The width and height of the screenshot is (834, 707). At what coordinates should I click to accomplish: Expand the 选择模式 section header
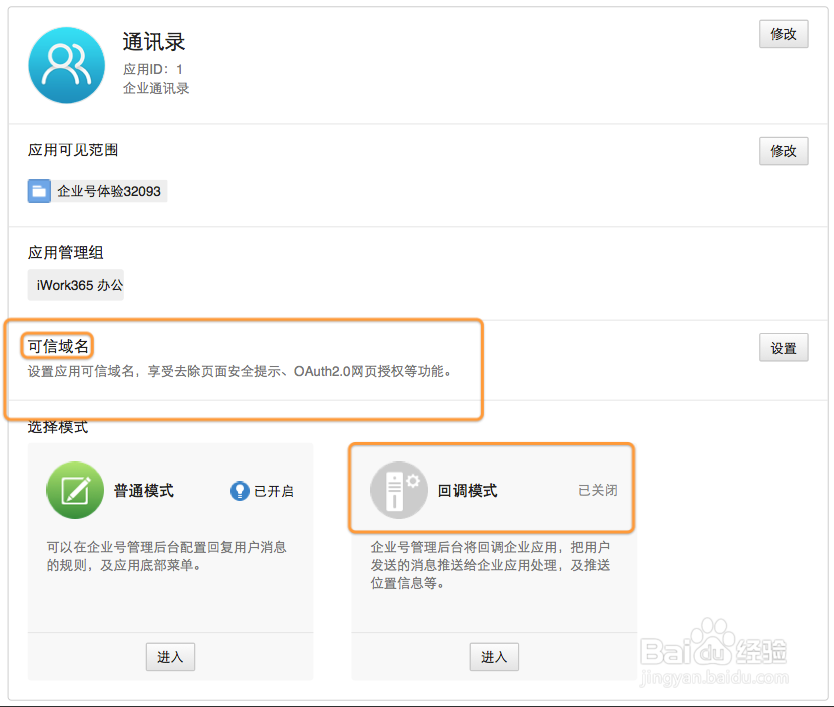[x=54, y=427]
